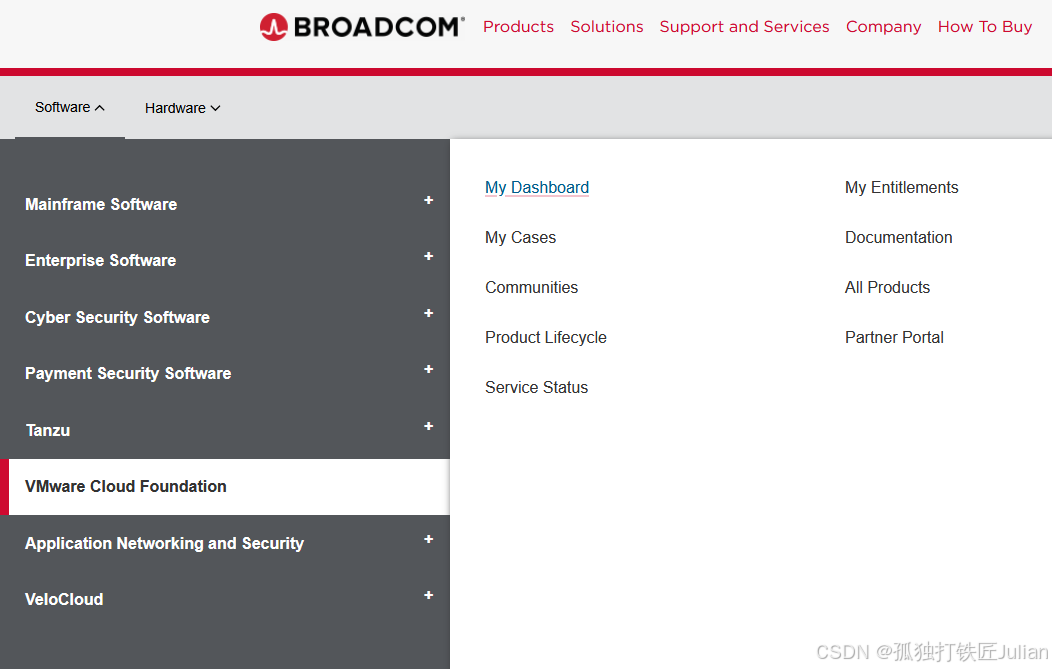Go to Communities
Screen dimensions: 1052x669
click(531, 287)
